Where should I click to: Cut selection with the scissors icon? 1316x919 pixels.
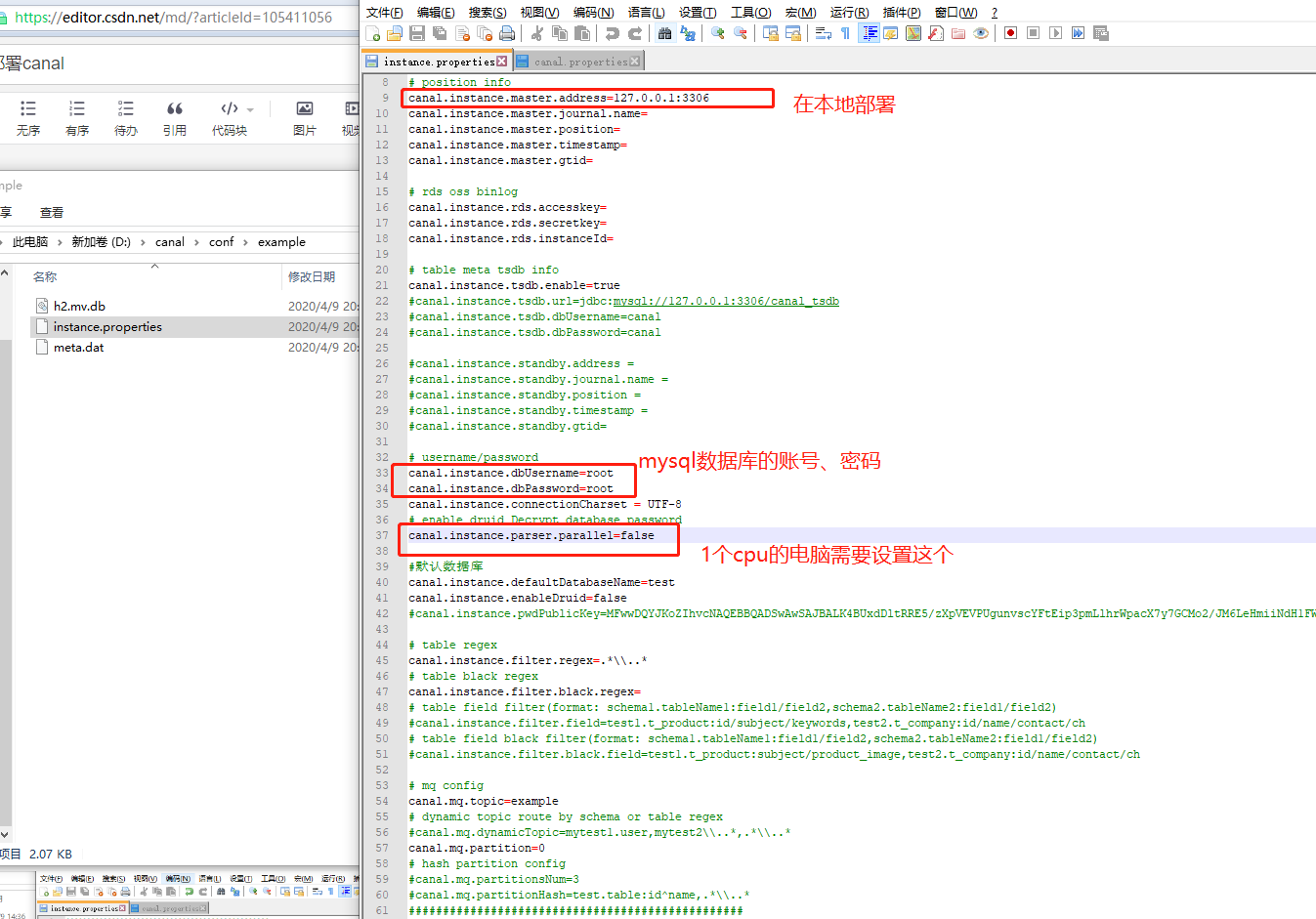click(x=537, y=33)
